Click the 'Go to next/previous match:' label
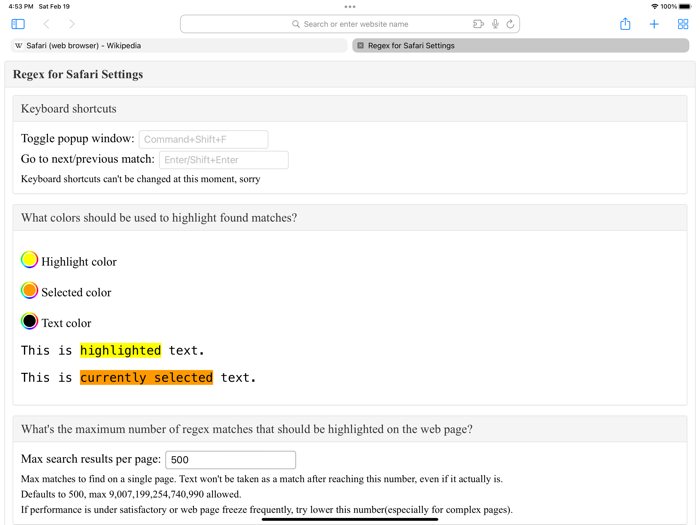The height and width of the screenshot is (525, 700). pos(88,159)
